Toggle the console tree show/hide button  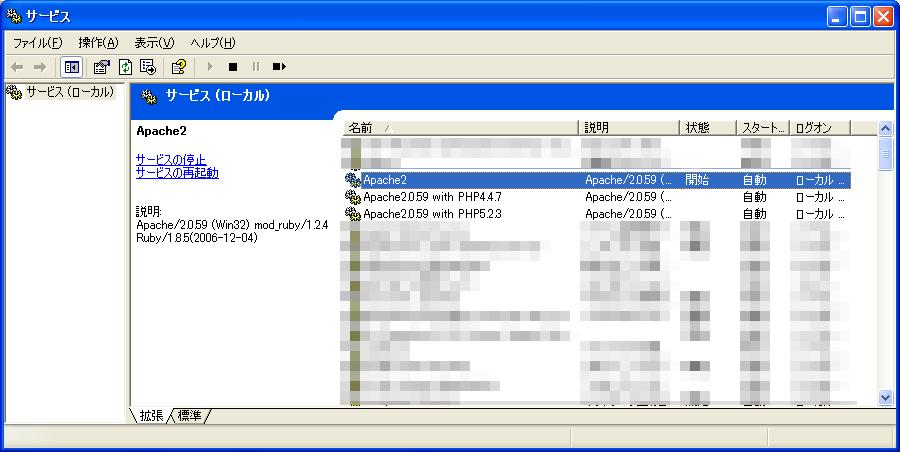pyautogui.click(x=71, y=67)
